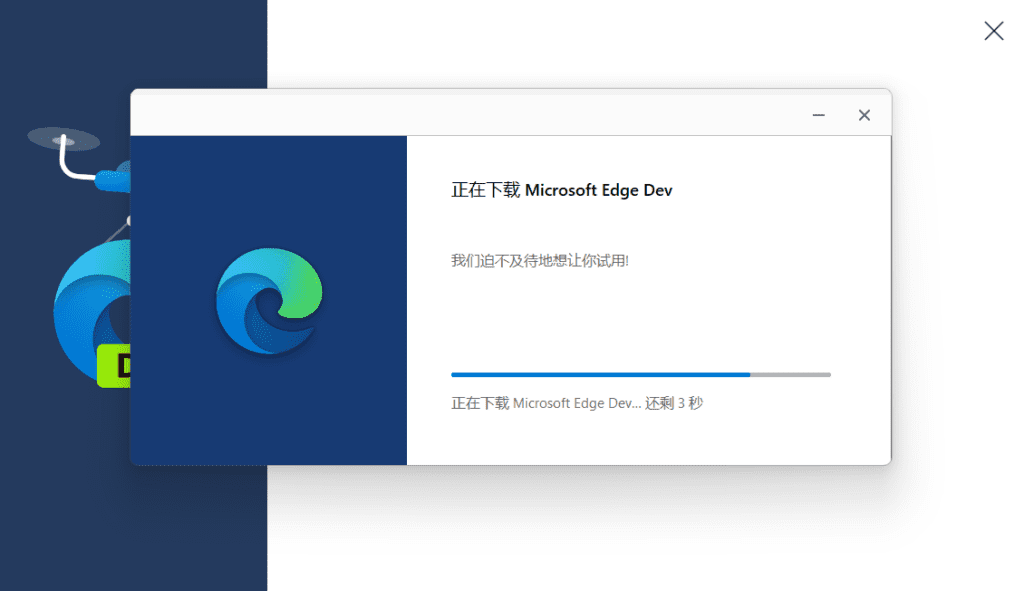Close the outer installer page with the large X

(993, 31)
